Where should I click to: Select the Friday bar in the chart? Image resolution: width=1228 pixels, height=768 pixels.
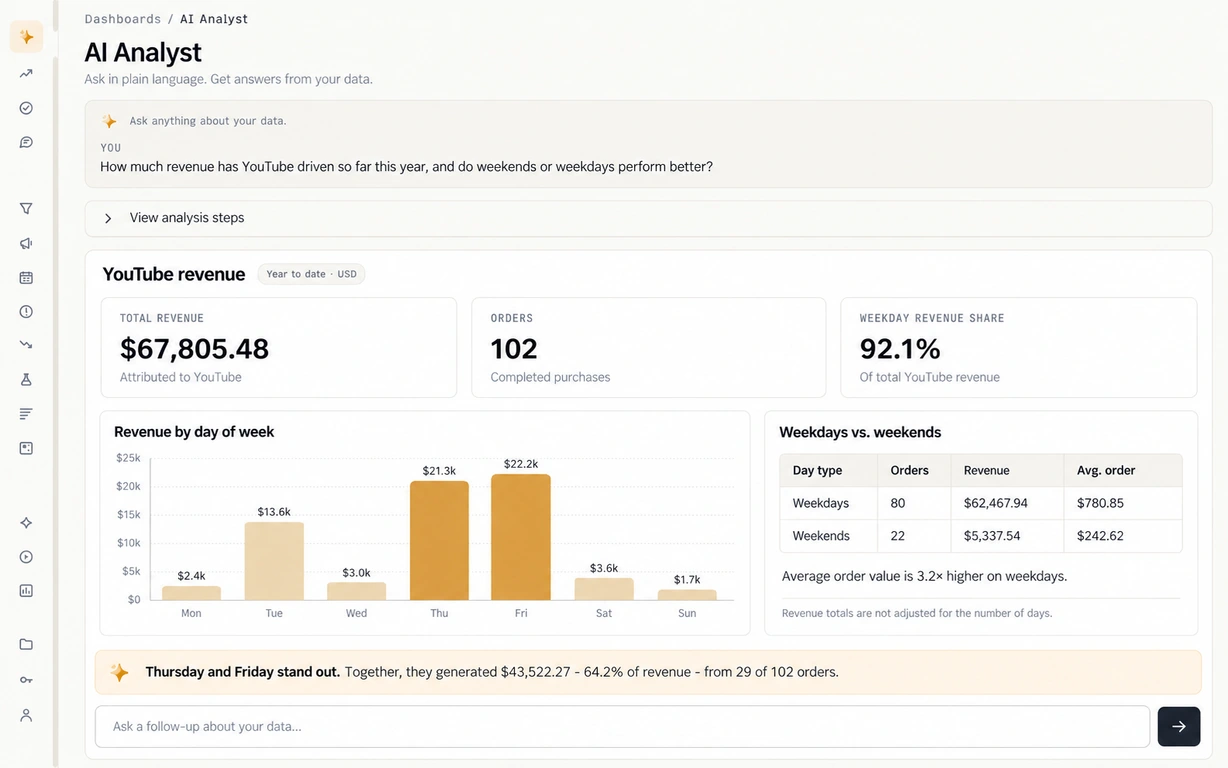[x=521, y=537]
